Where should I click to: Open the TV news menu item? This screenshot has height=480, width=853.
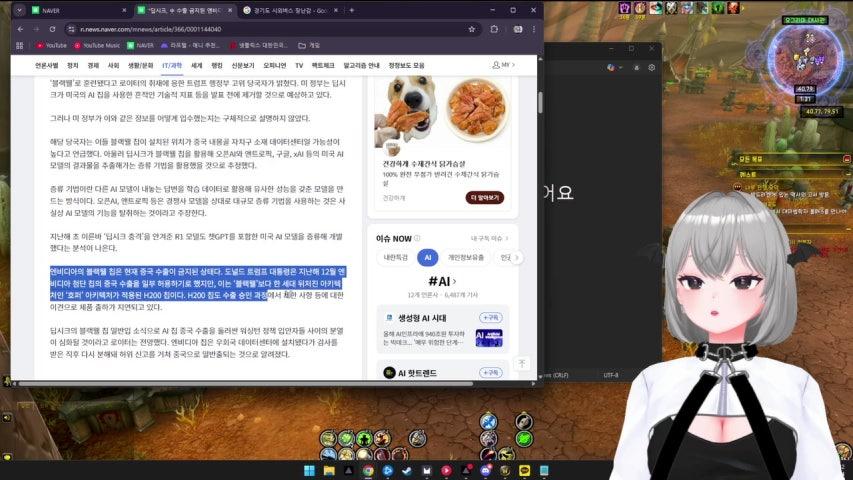[299, 65]
